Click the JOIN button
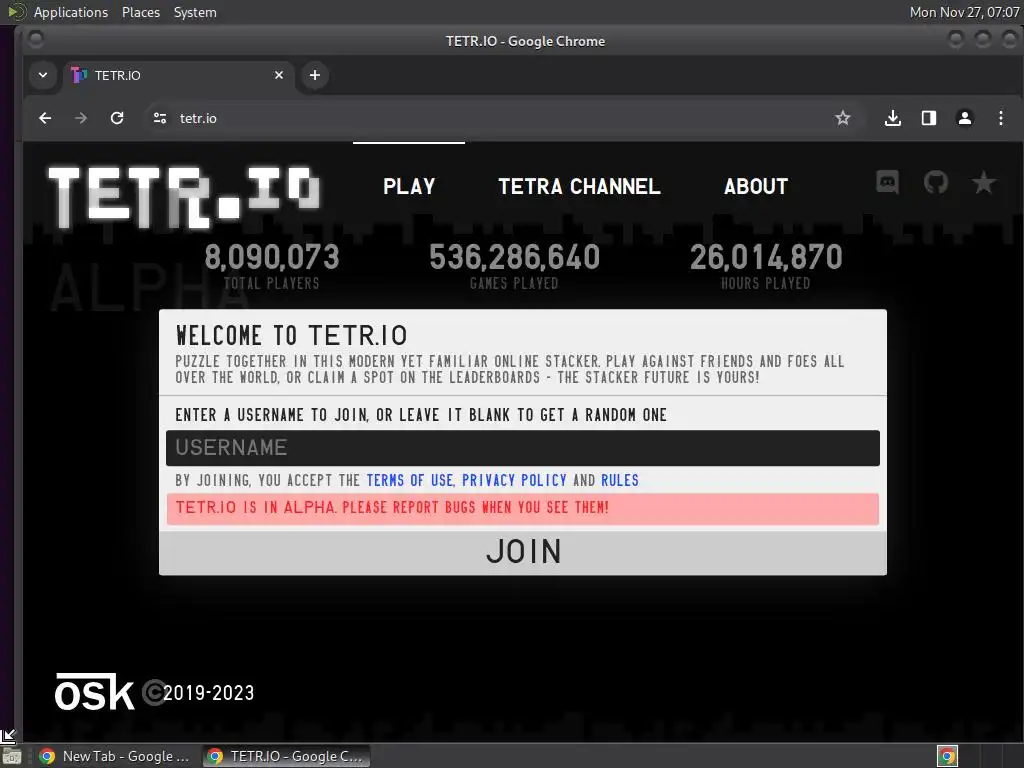 pyautogui.click(x=523, y=552)
